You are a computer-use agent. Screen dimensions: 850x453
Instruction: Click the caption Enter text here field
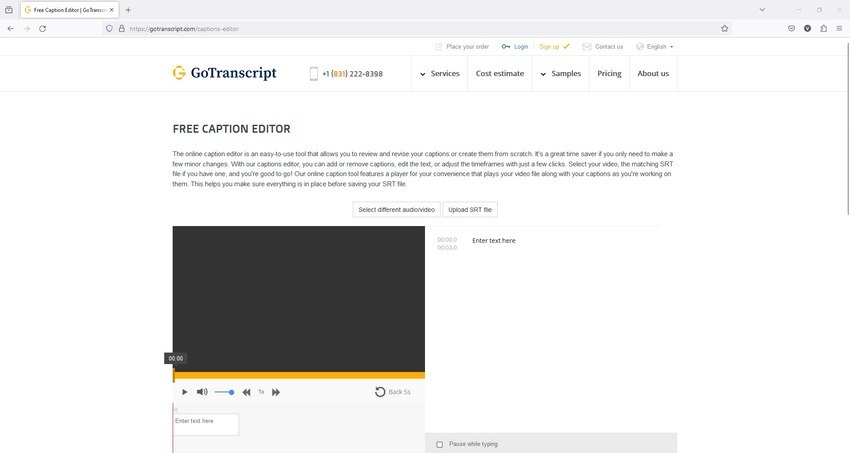tap(493, 241)
